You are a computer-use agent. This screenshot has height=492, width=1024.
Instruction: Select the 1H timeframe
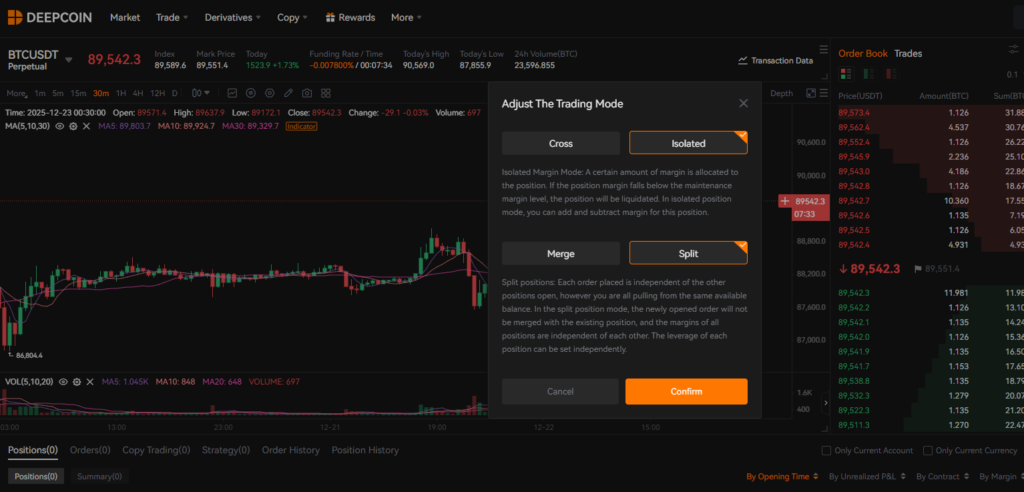(x=121, y=93)
